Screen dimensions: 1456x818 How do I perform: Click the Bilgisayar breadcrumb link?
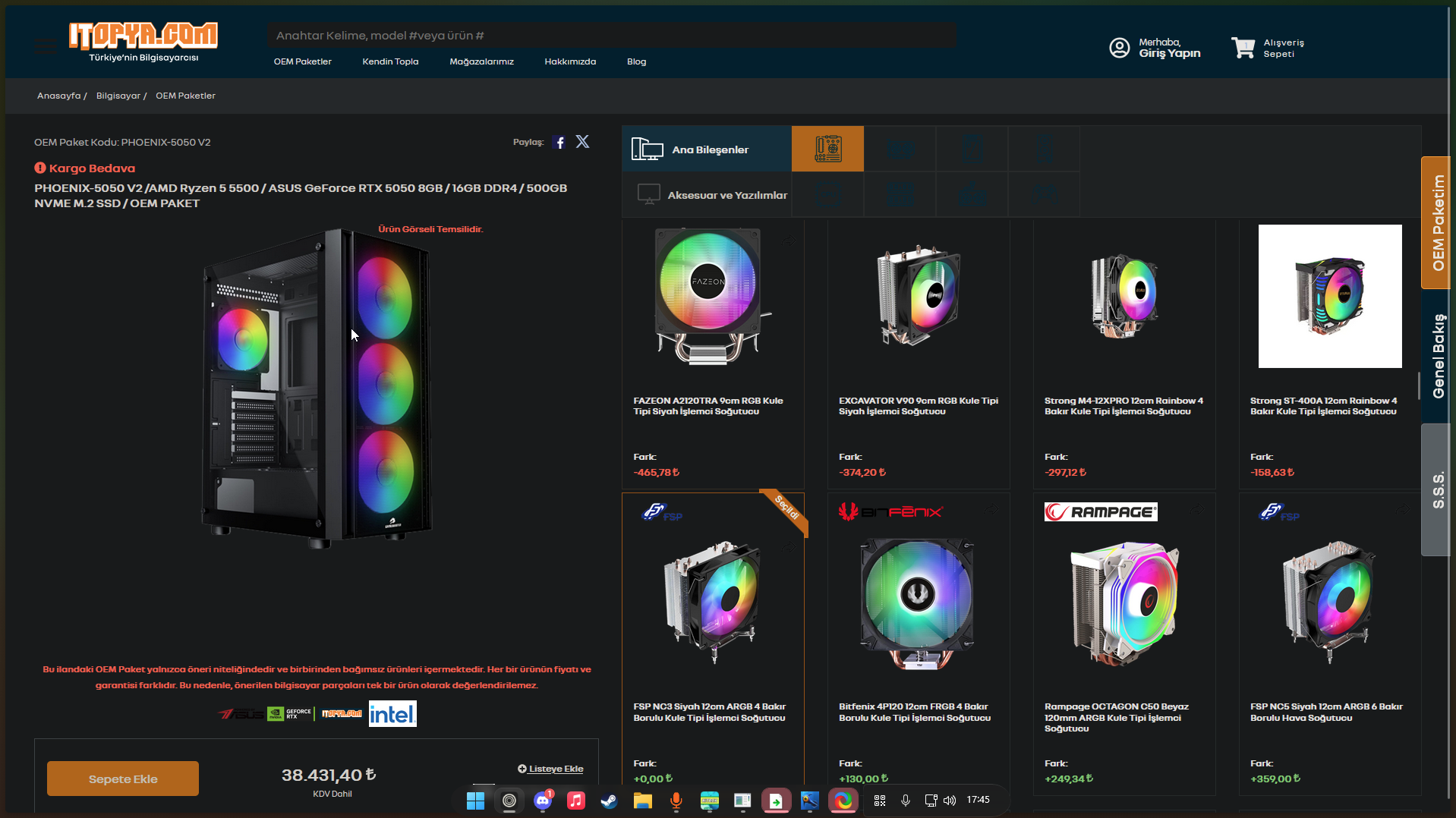[118, 96]
